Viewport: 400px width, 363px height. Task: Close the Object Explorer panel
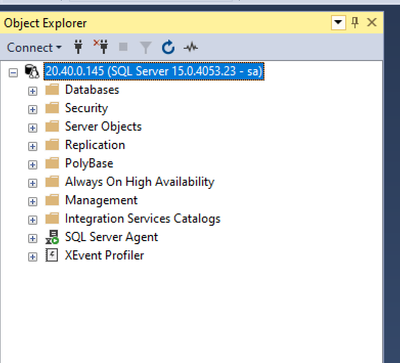372,23
